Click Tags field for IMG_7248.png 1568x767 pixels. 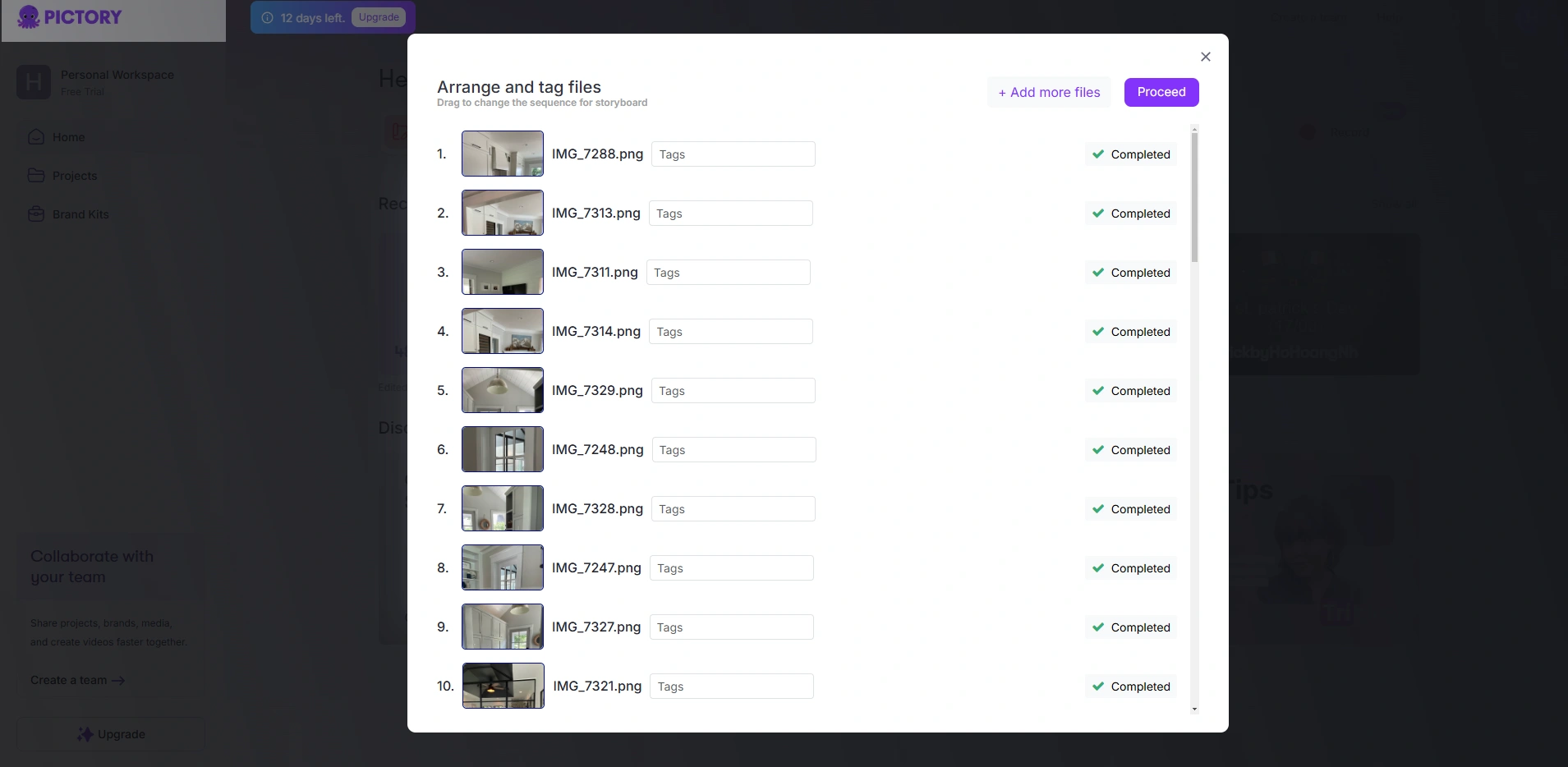734,450
